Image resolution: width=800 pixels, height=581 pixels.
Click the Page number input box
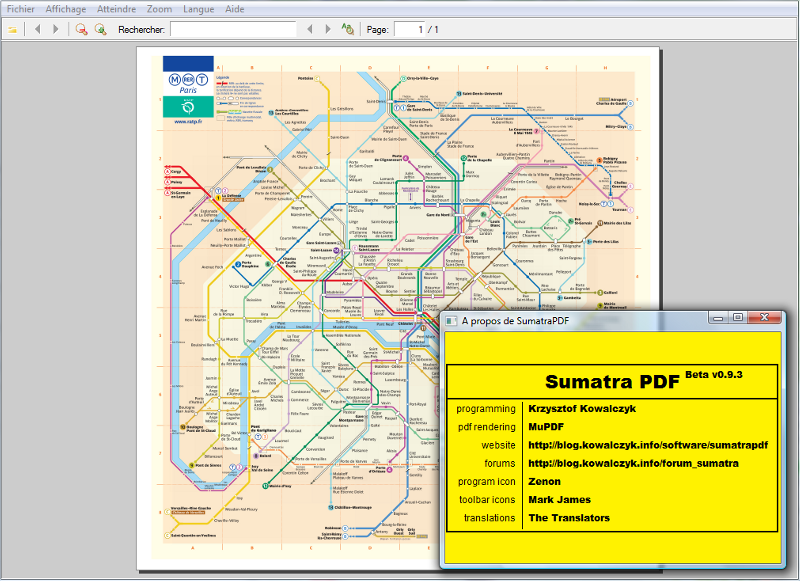pyautogui.click(x=409, y=29)
